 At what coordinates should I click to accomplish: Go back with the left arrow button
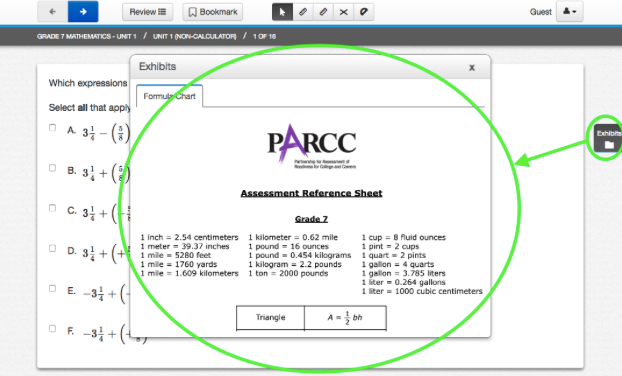(53, 12)
